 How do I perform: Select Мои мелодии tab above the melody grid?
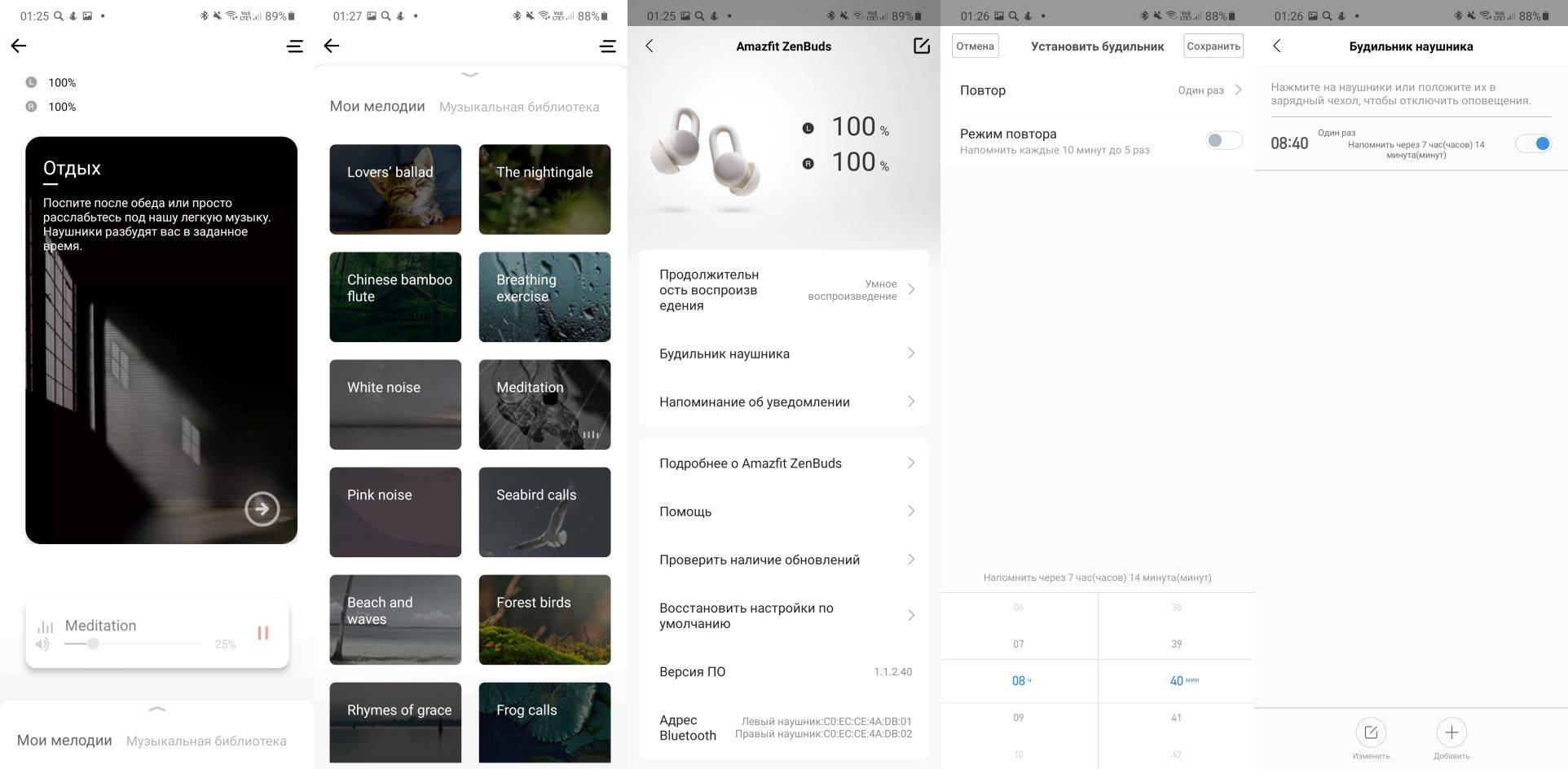click(377, 107)
